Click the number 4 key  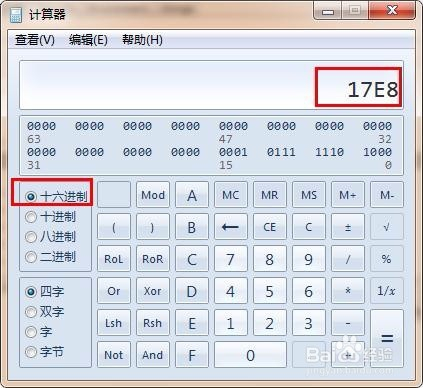pyautogui.click(x=231, y=291)
